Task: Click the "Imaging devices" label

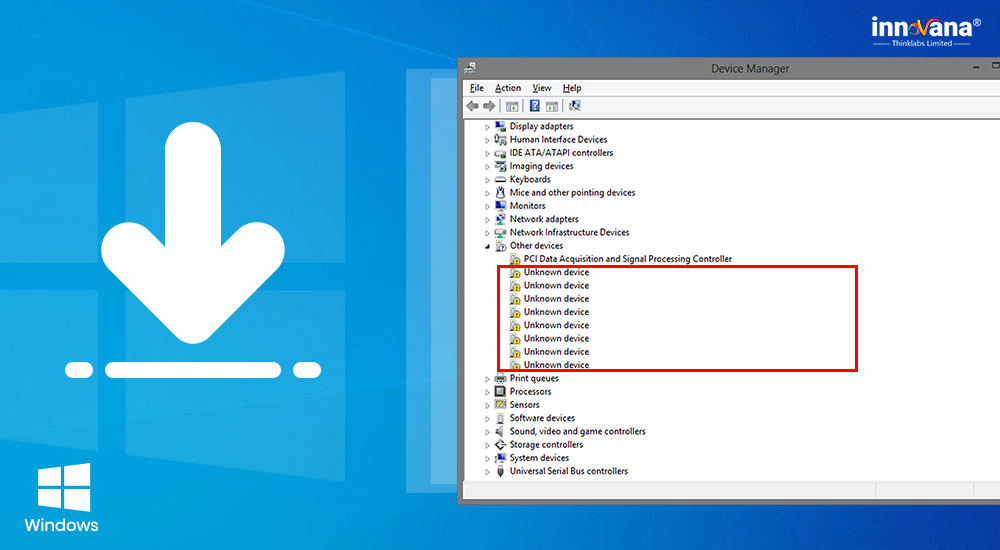Action: (541, 167)
